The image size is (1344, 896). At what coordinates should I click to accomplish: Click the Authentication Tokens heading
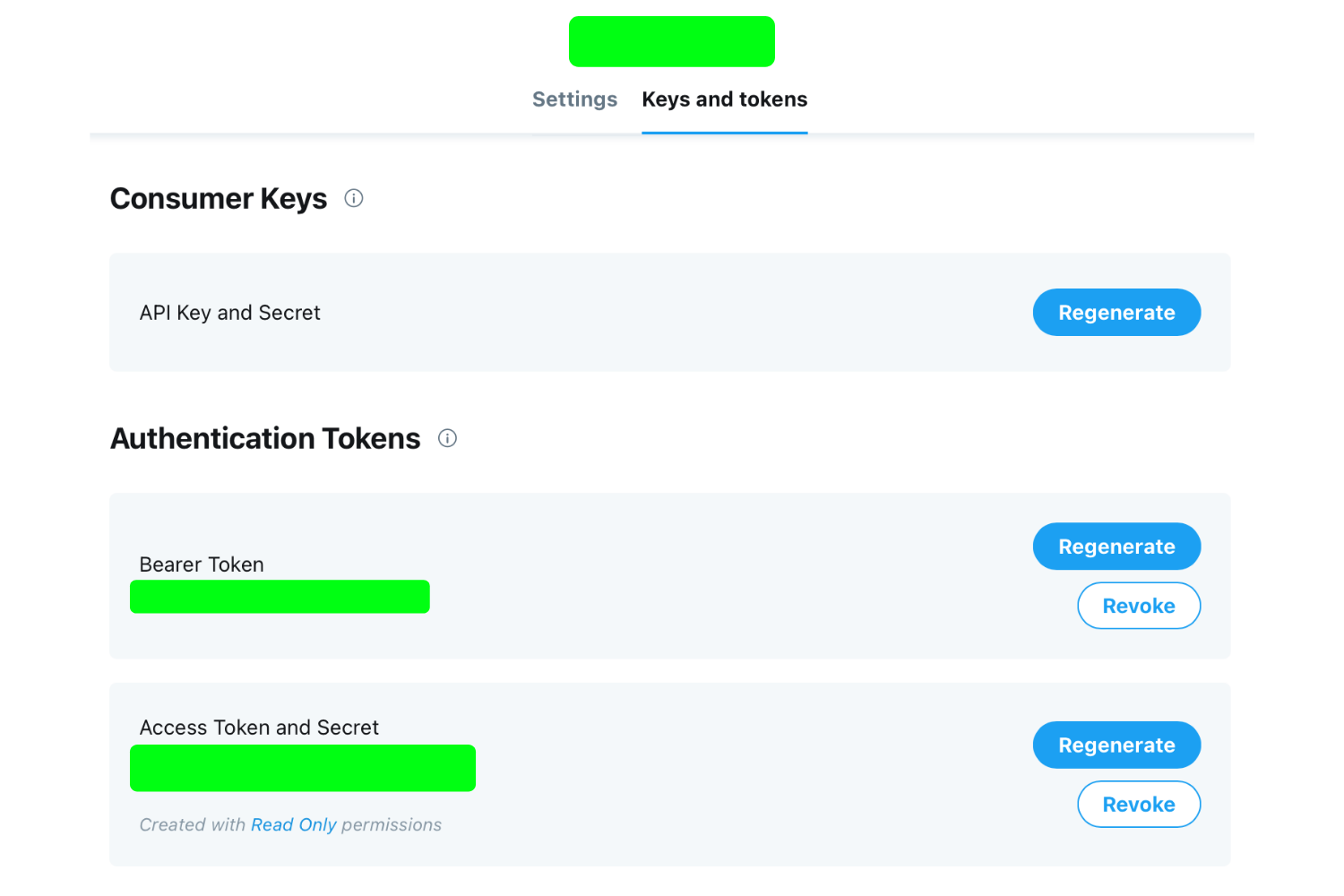click(265, 439)
